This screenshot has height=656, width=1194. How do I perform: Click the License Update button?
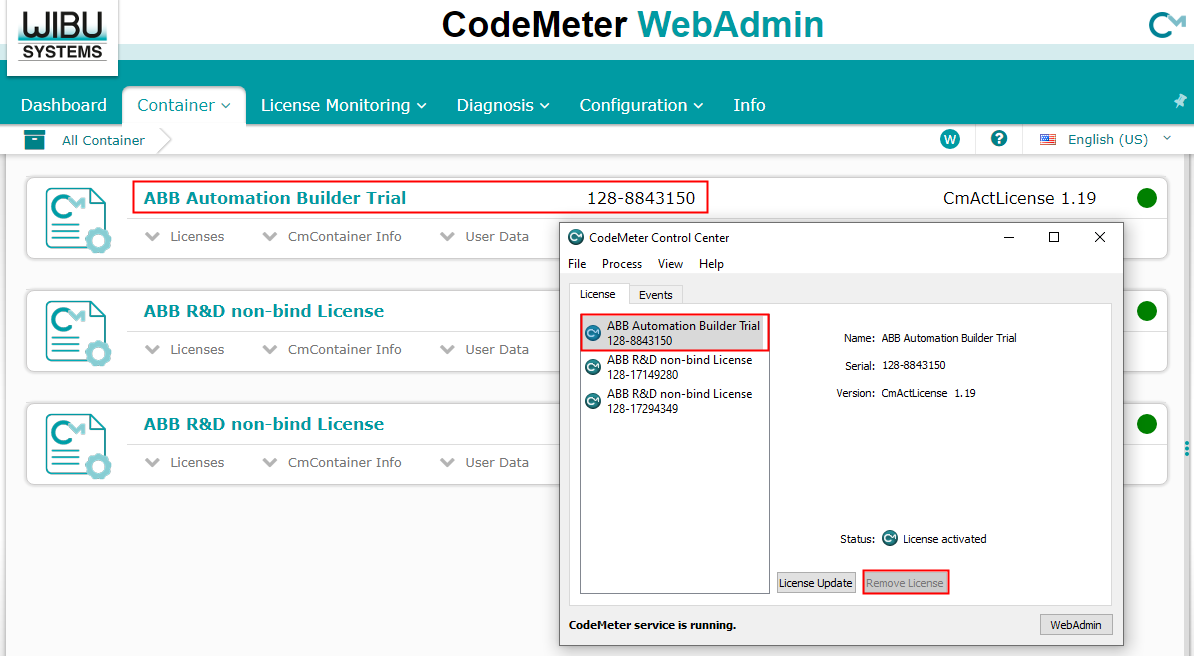coord(816,583)
